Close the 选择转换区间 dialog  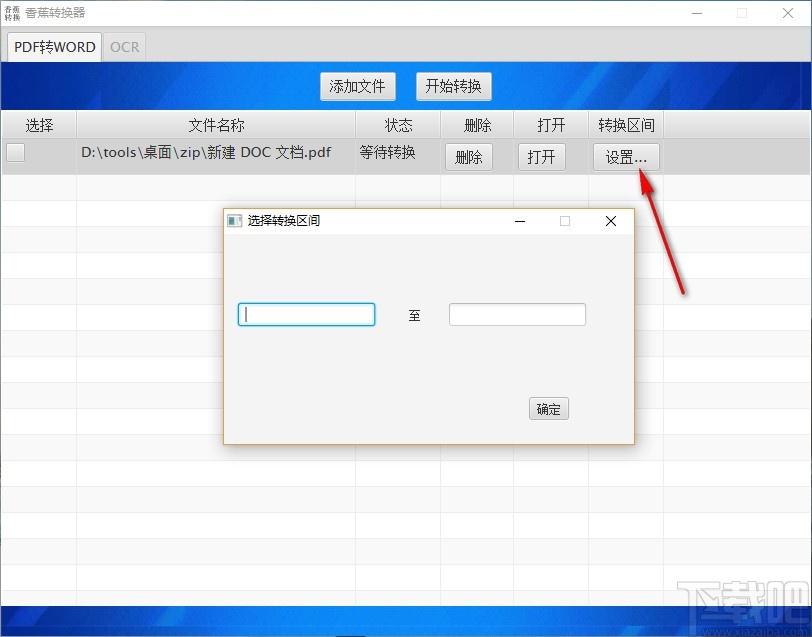click(611, 221)
